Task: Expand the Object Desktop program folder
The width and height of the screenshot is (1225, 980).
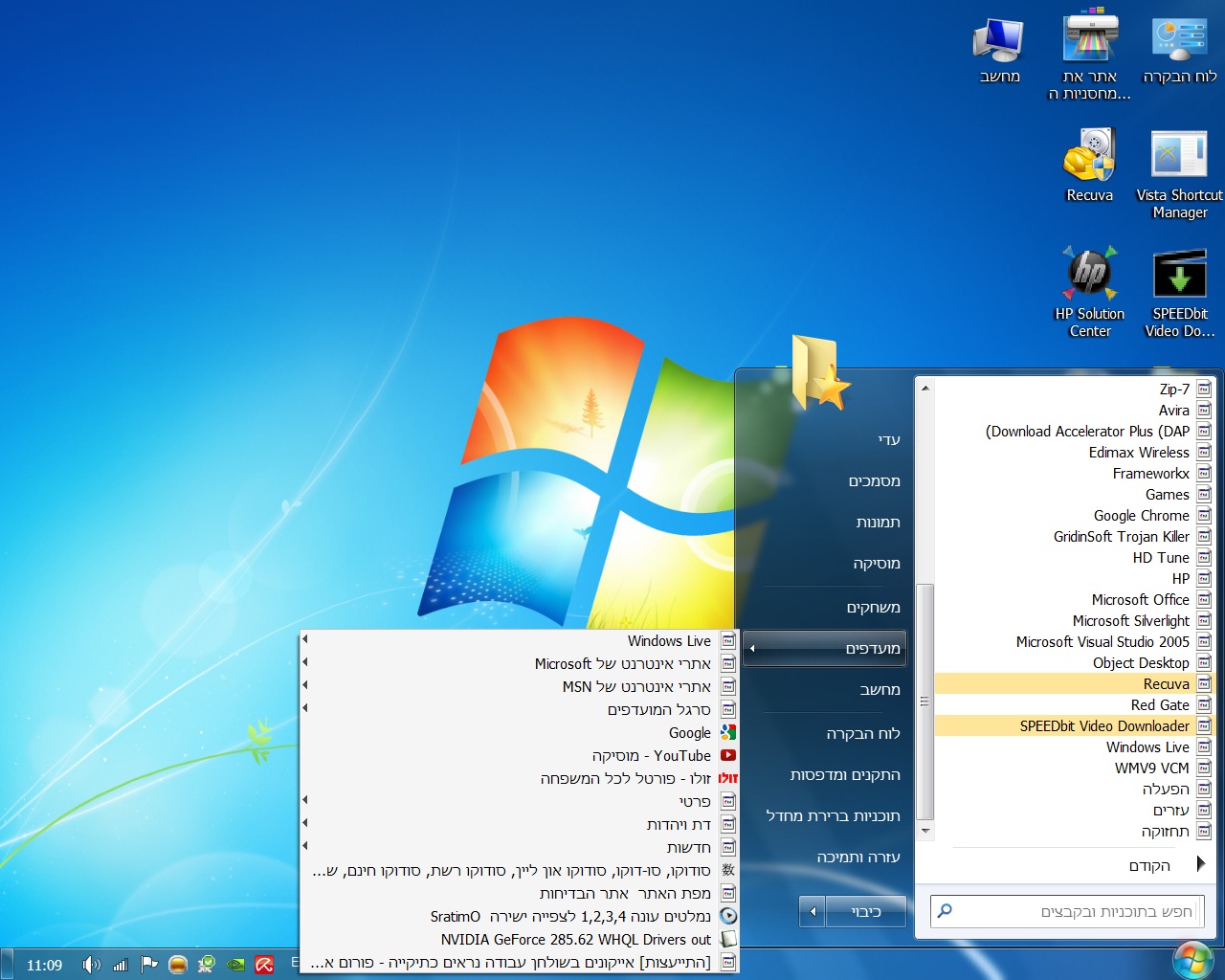Action: (x=1074, y=663)
